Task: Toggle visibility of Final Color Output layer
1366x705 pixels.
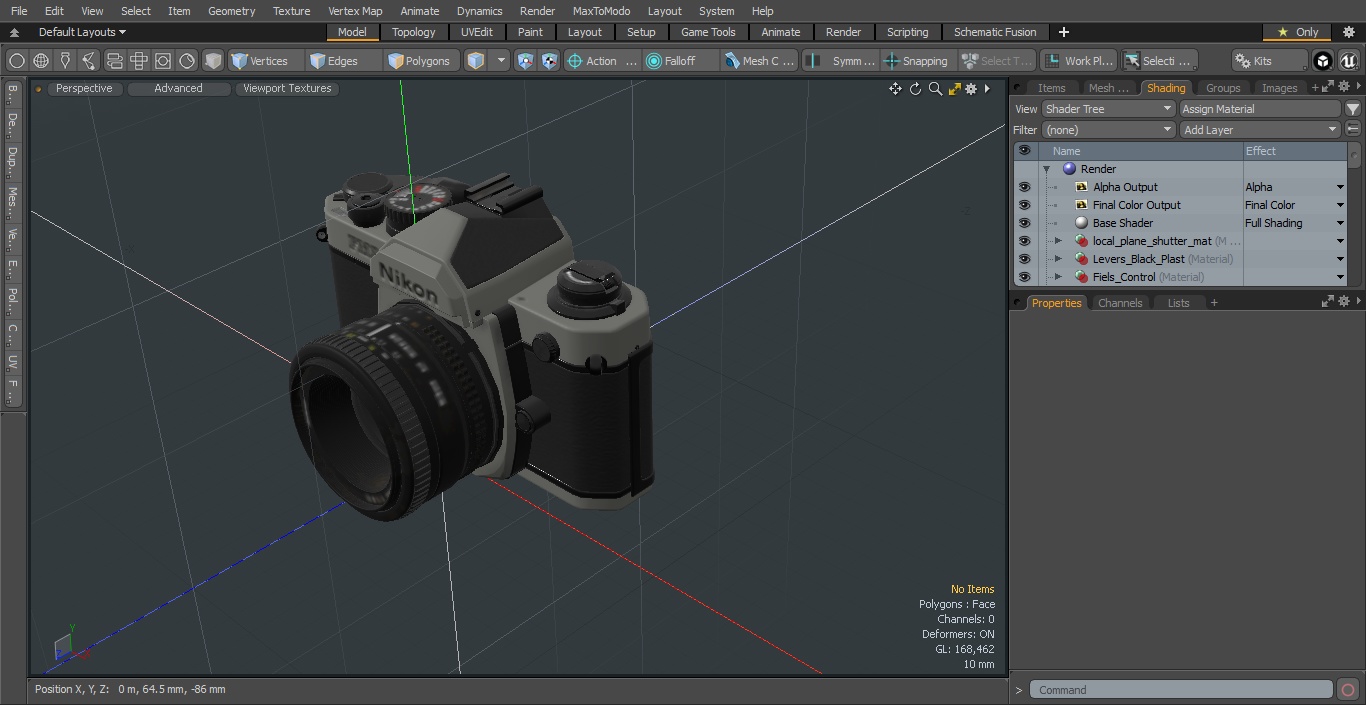Action: click(1024, 205)
